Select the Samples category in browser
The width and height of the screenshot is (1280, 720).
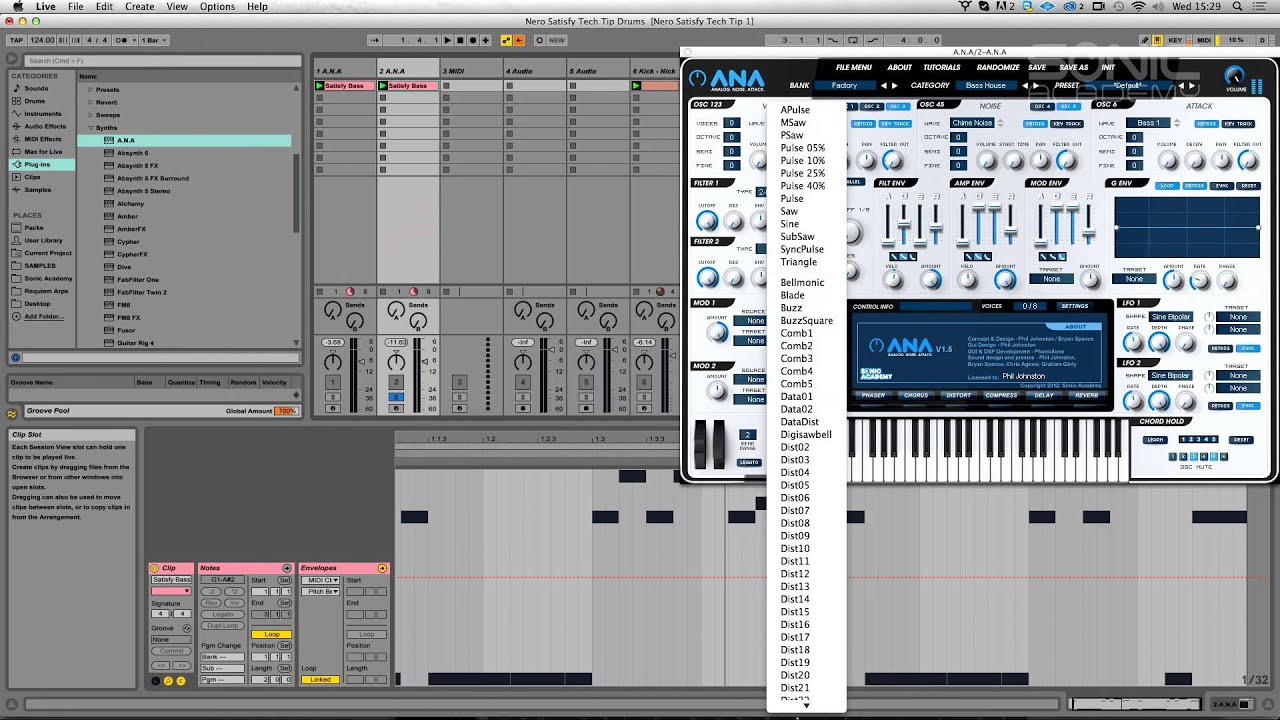pos(37,190)
